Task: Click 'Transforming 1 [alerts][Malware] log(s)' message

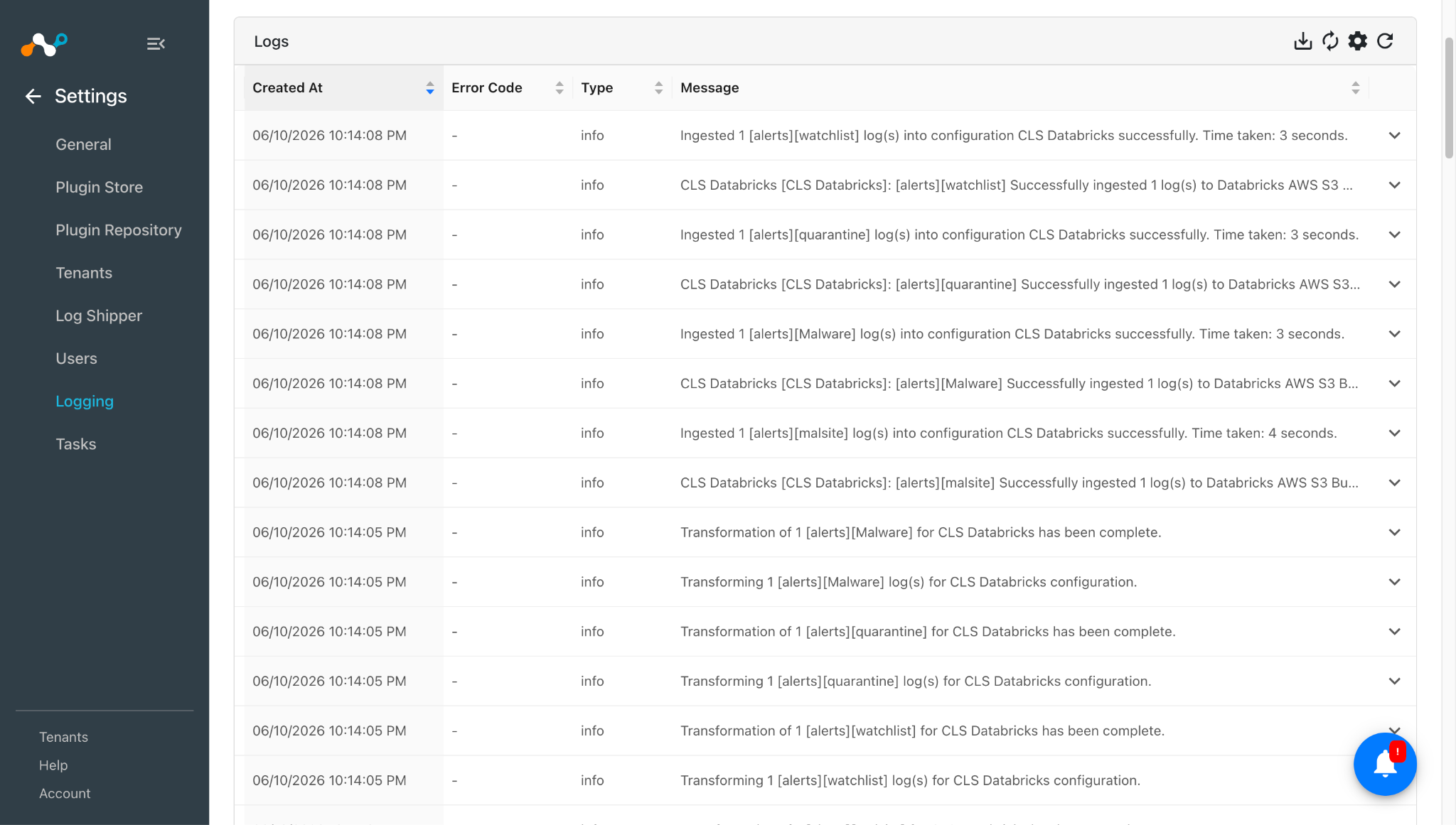Action: (x=909, y=582)
